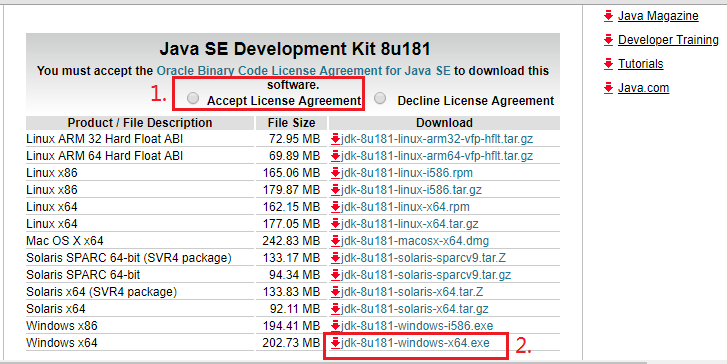Download jdk-8u181-solaris-x64.tar.gz file
The height and width of the screenshot is (364, 727).
(415, 309)
